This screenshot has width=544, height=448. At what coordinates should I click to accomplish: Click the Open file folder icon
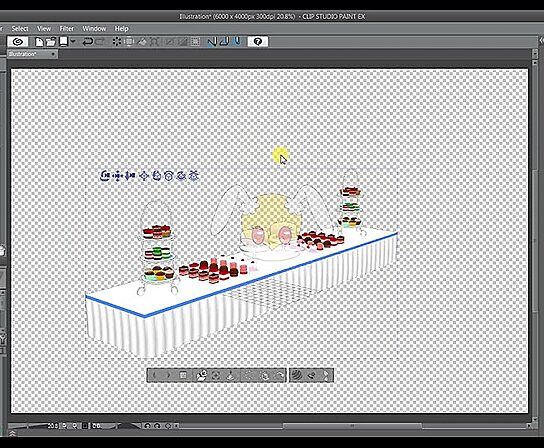51,42
